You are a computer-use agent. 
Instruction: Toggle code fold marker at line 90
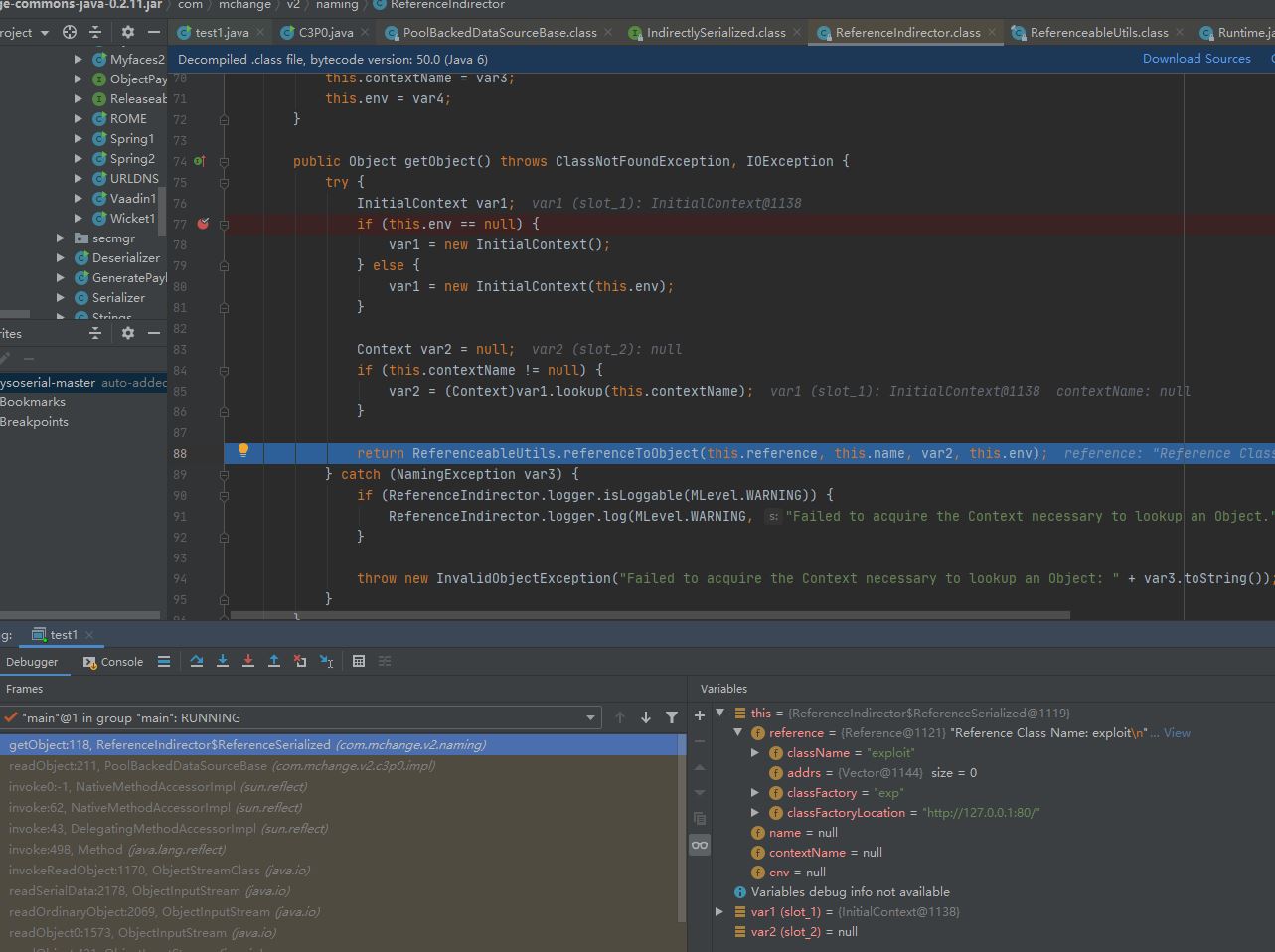(224, 495)
